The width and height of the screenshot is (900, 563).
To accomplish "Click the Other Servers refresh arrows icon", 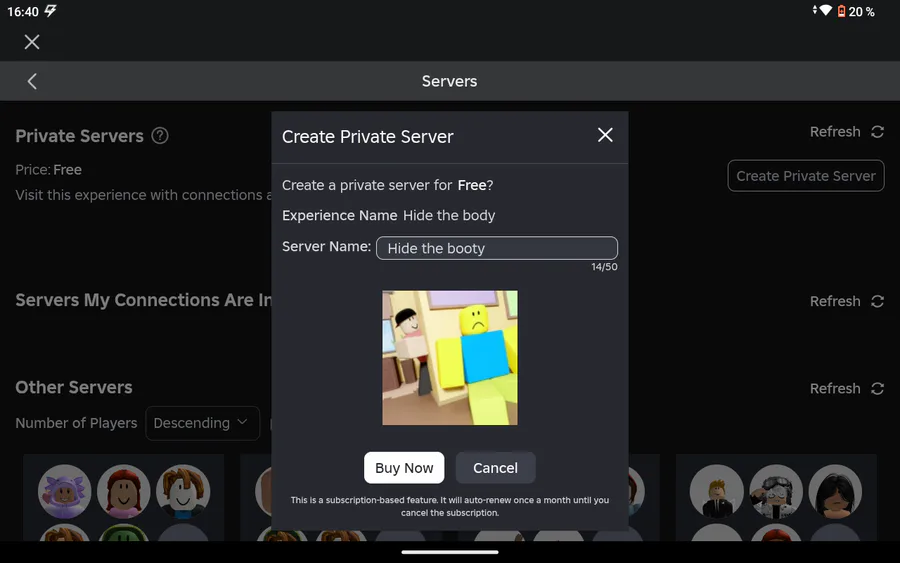I will click(877, 389).
